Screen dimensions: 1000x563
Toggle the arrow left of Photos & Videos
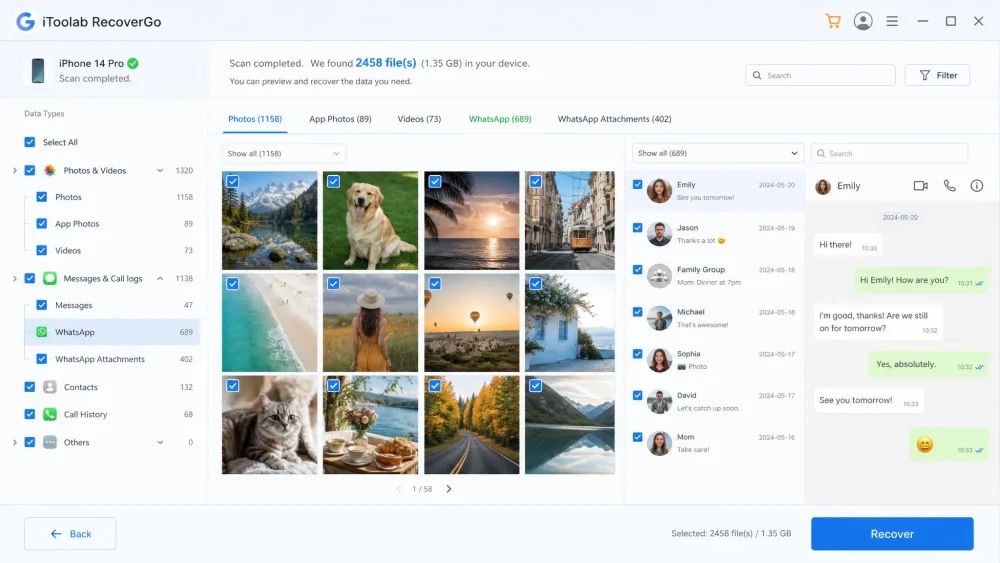15,170
